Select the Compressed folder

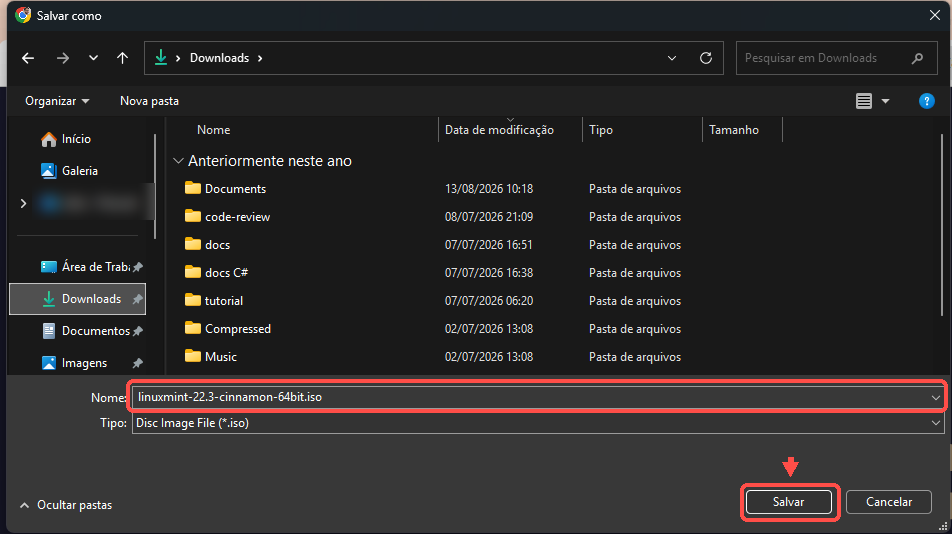228,328
